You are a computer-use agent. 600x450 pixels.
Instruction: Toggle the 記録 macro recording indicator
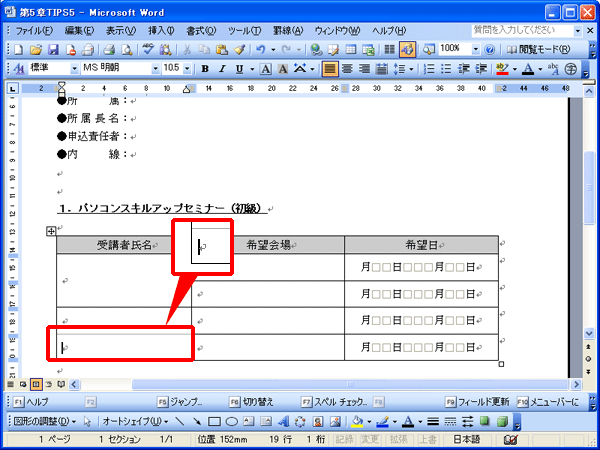[x=345, y=440]
